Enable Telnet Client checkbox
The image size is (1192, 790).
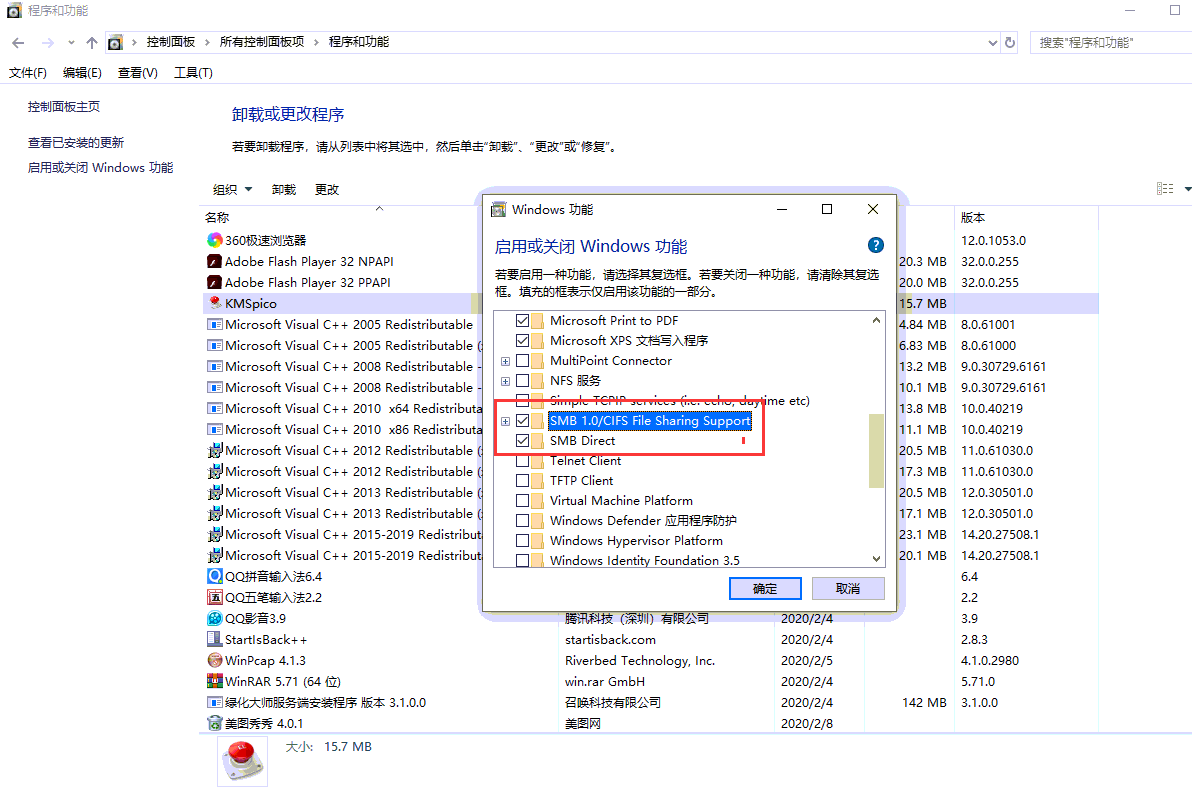coord(522,461)
